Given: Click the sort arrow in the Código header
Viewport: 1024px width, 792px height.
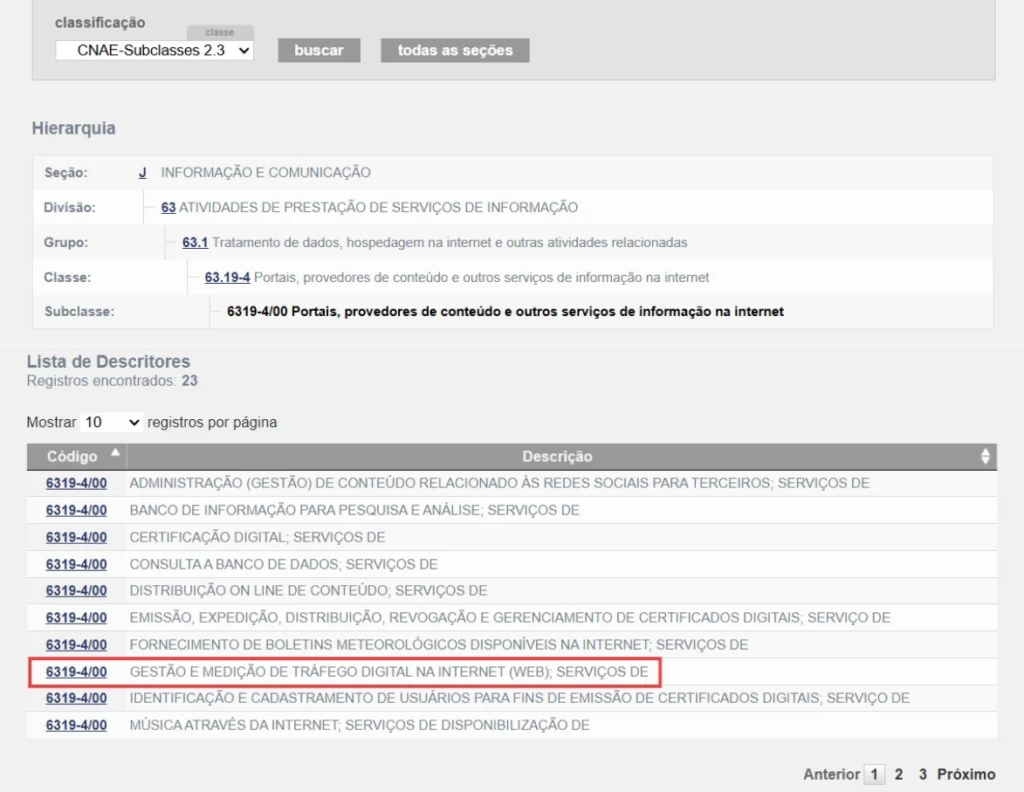Looking at the screenshot, I should point(115,453).
